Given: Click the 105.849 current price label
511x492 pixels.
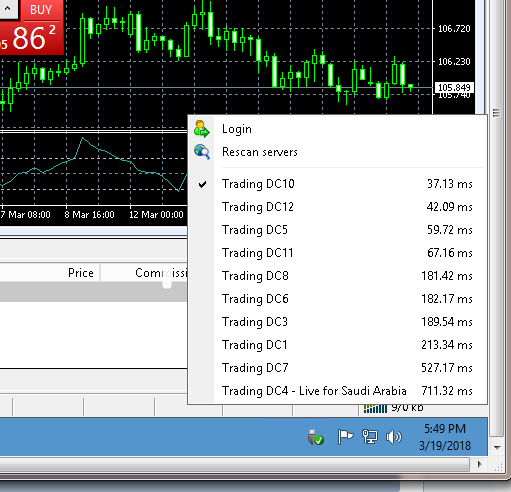Looking at the screenshot, I should coord(454,88).
